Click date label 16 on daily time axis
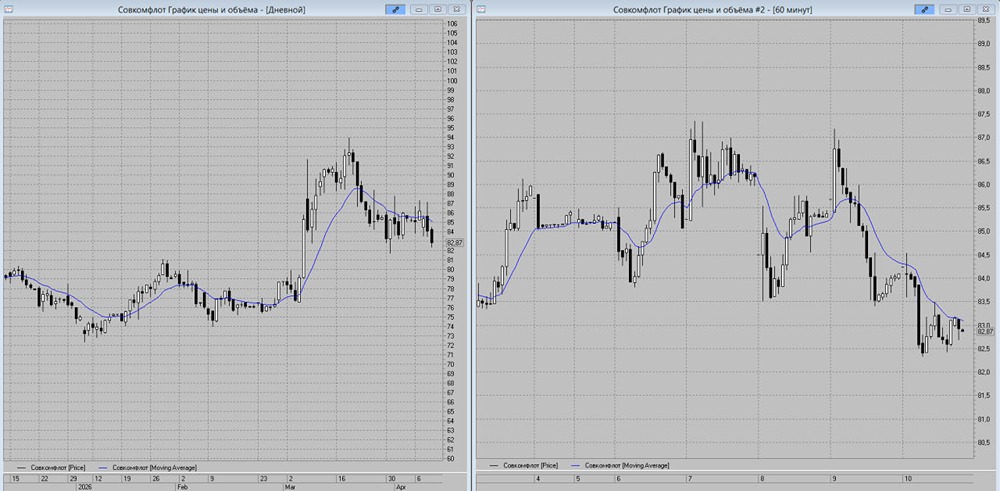 coord(342,478)
